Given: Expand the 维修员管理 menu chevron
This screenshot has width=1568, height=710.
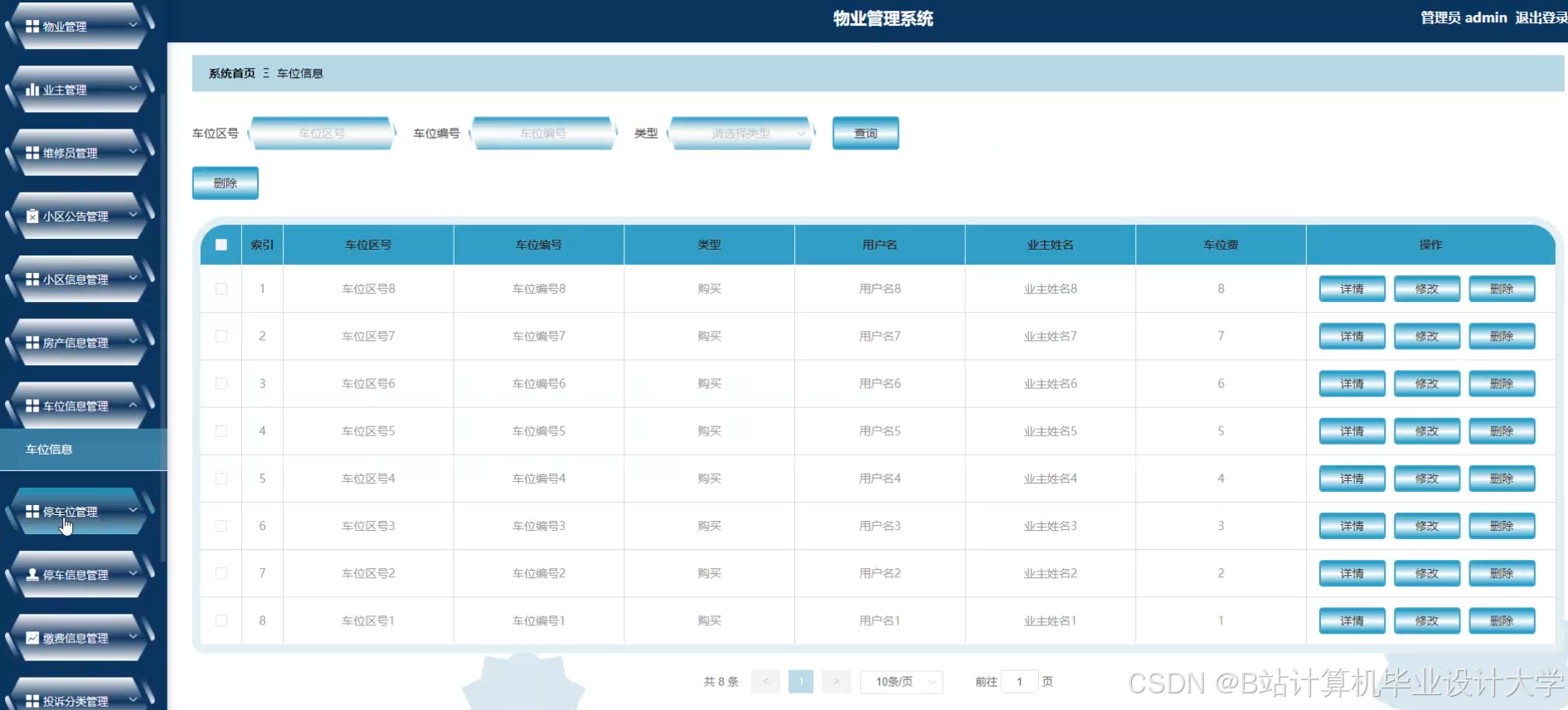Looking at the screenshot, I should click(x=133, y=152).
